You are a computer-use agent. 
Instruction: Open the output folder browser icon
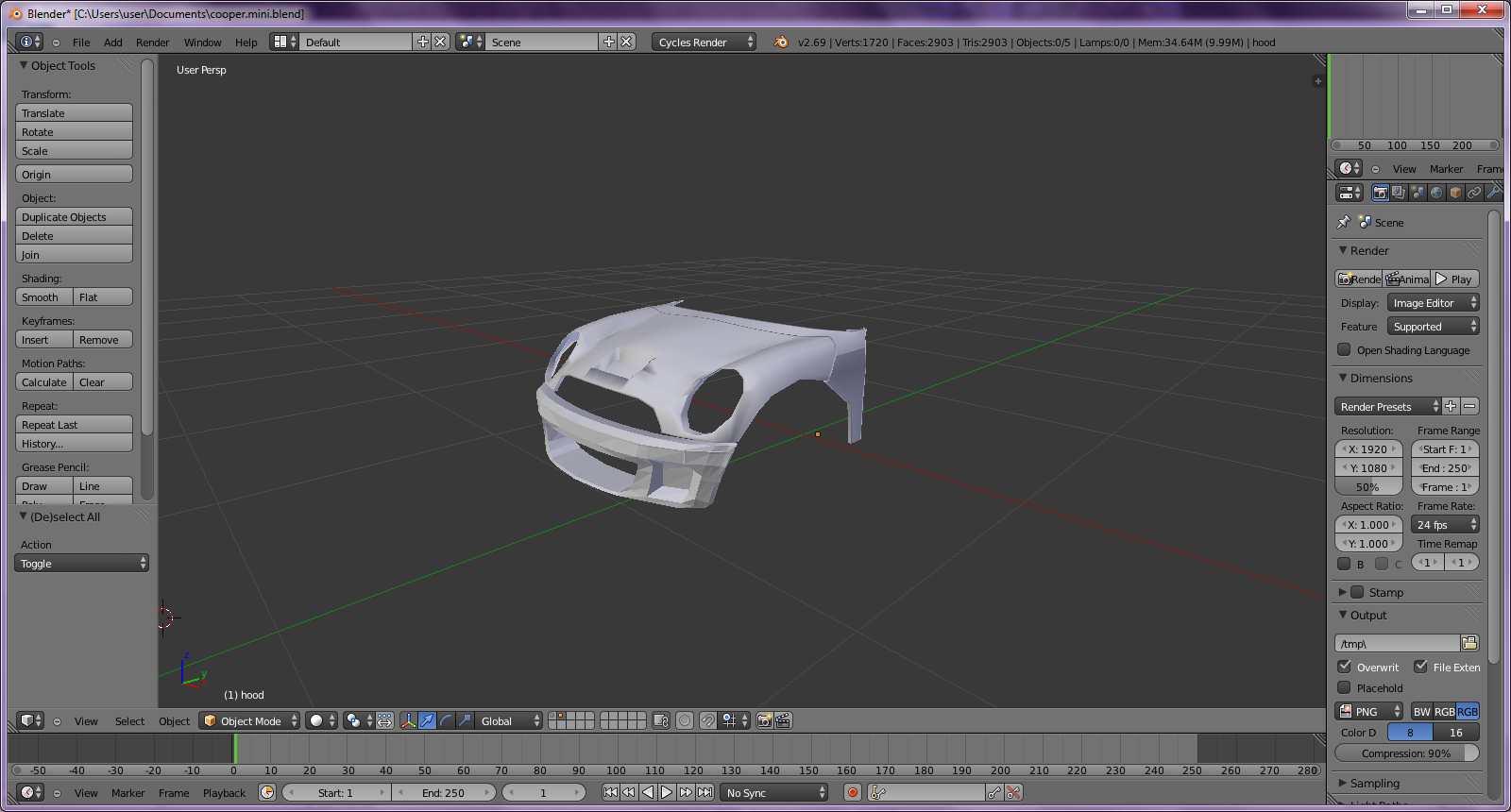1469,643
